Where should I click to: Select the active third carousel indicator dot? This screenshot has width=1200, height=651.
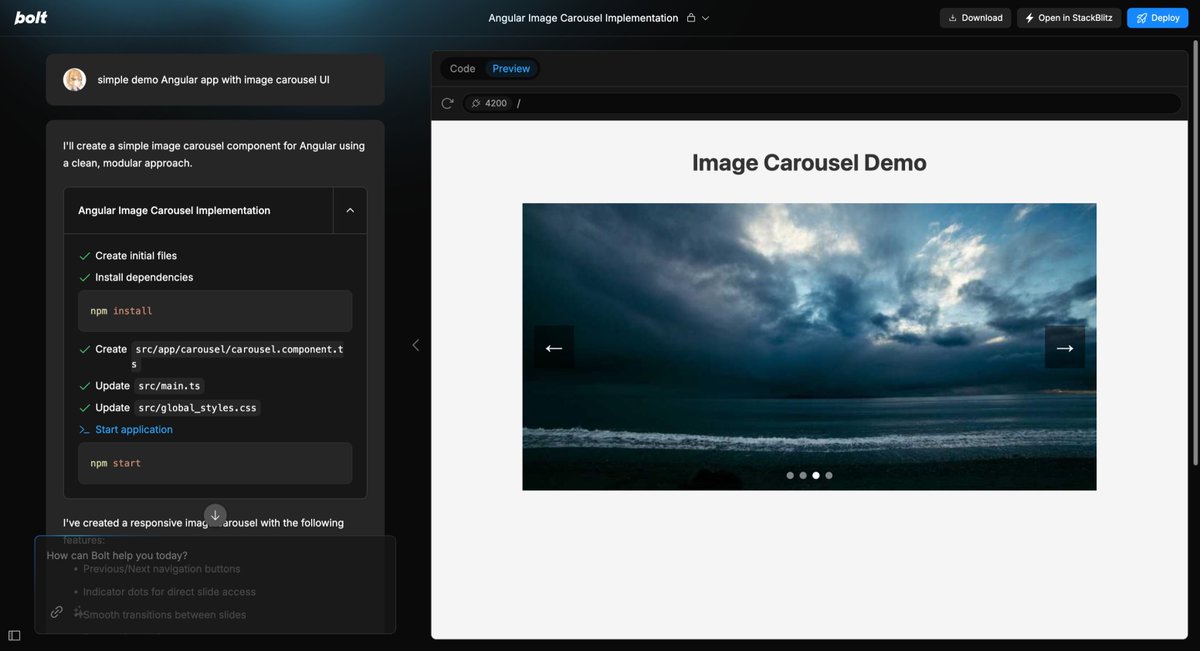(816, 476)
